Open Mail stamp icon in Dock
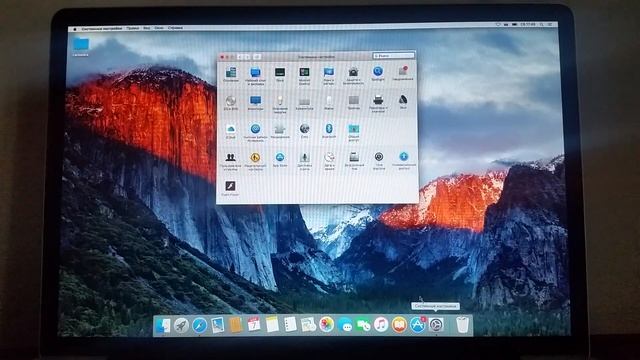640x360 pixels. tap(218, 325)
